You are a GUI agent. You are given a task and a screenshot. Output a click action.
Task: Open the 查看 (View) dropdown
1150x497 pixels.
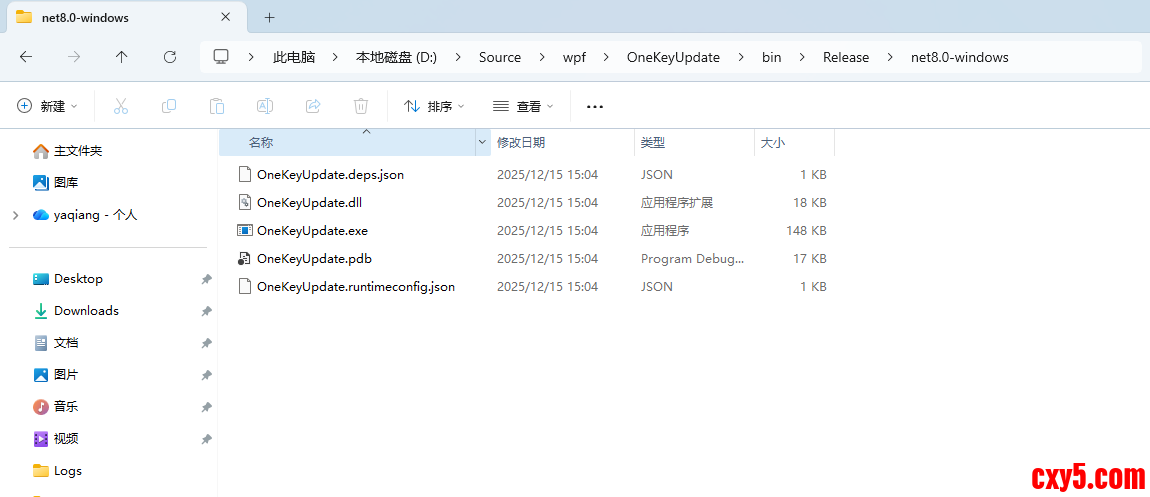pos(523,106)
